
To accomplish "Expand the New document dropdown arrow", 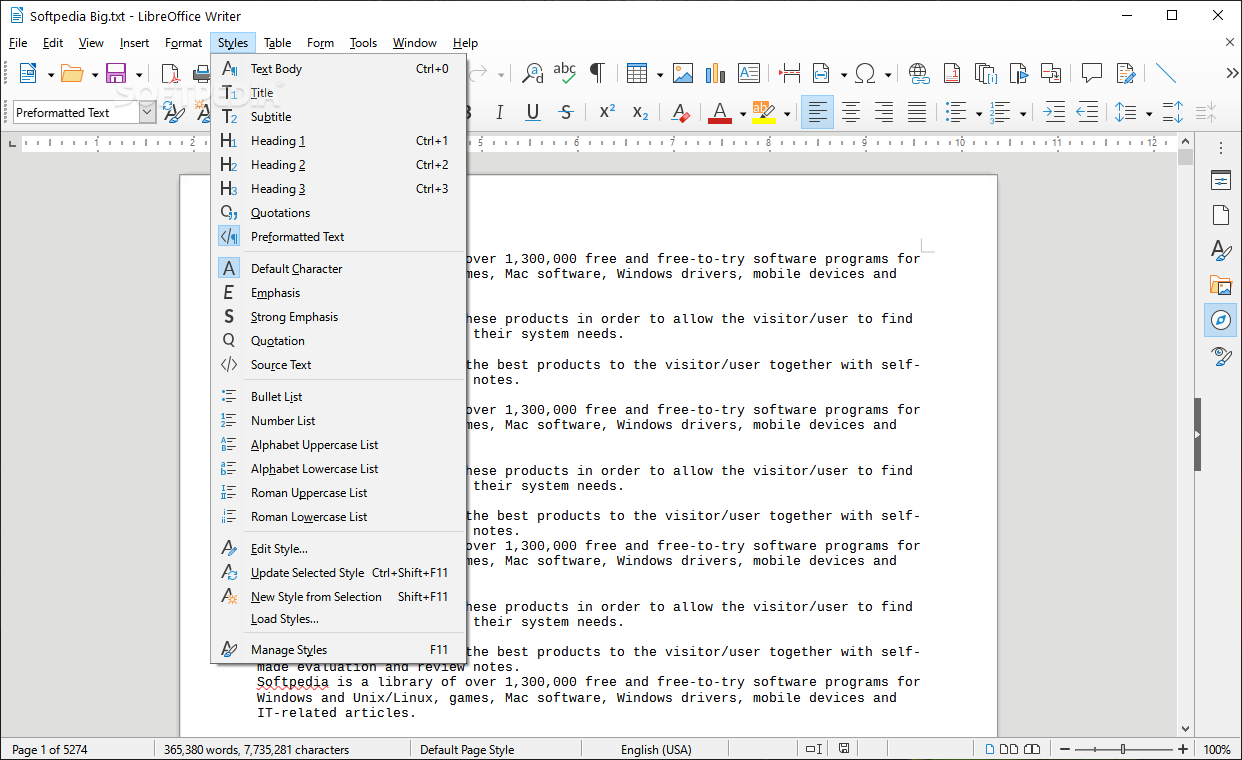I will (51, 74).
